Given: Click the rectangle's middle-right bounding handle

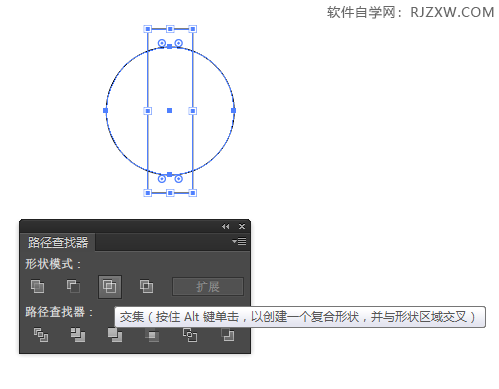Looking at the screenshot, I should point(192,111).
